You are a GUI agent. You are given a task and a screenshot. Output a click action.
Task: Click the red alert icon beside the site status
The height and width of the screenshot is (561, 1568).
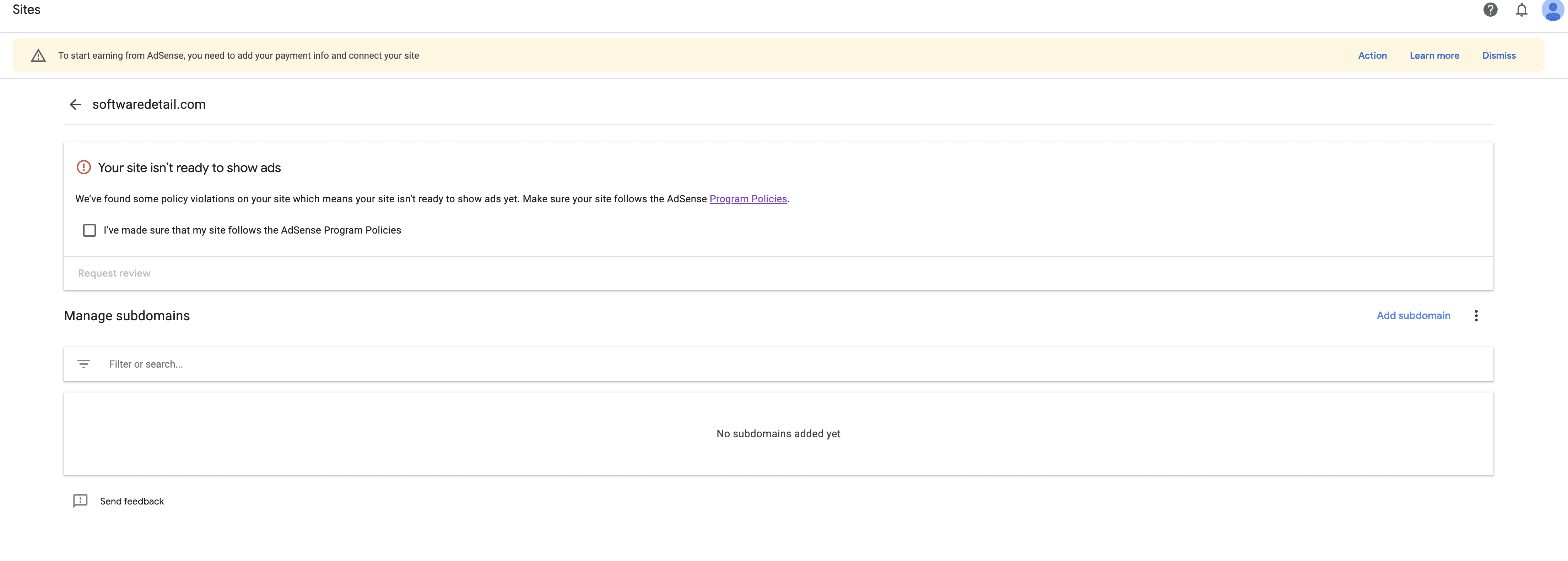click(x=83, y=167)
